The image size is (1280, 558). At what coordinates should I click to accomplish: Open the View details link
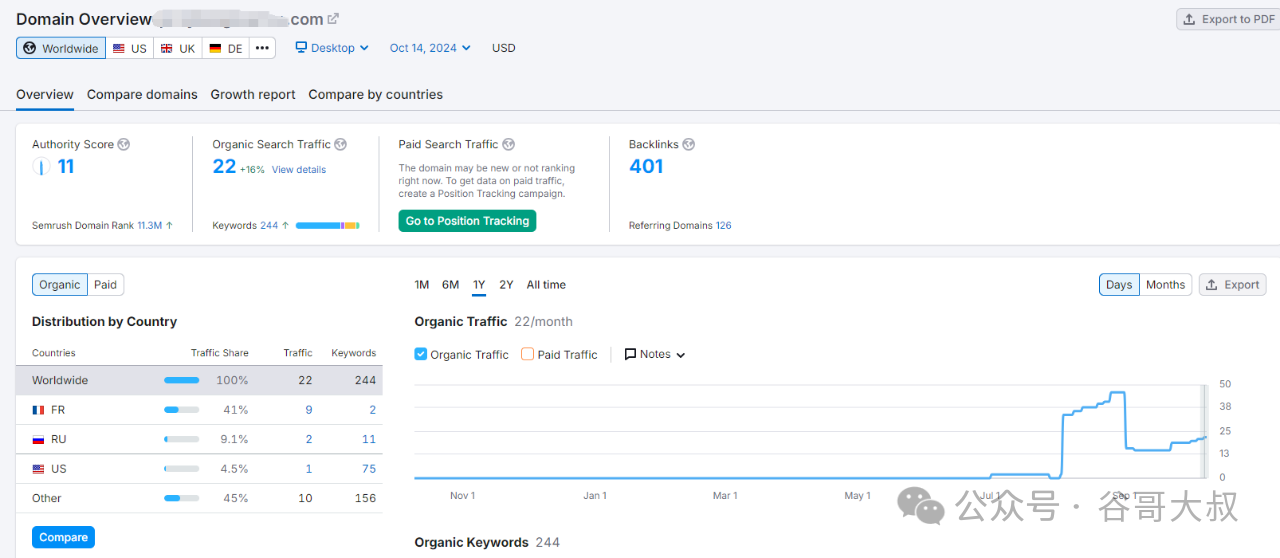coord(299,170)
